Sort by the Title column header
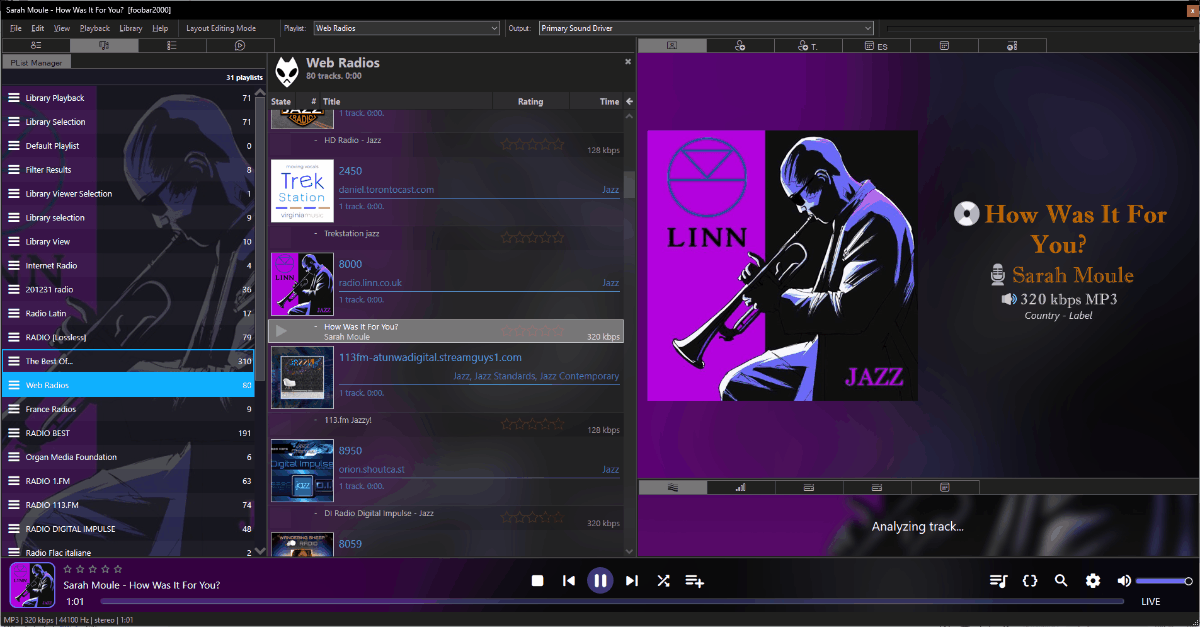1200x627 pixels. coord(331,101)
